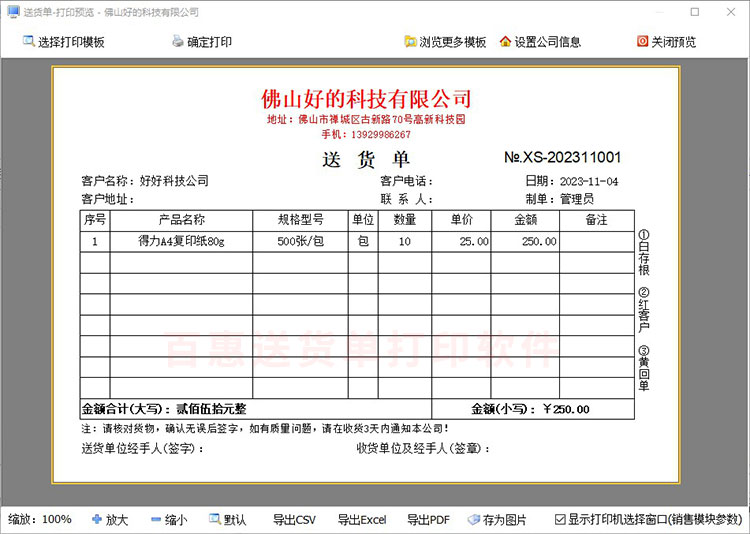Click side label ①白存根
Screen dimensions: 750x534
pyautogui.click(x=644, y=253)
